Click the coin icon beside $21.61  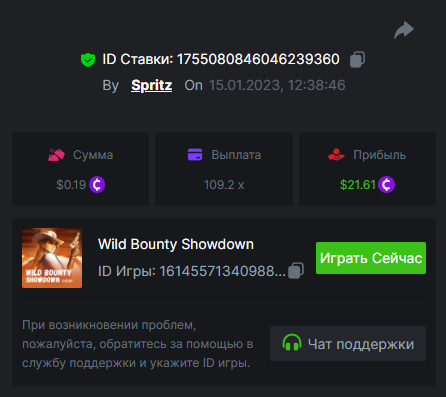386,184
